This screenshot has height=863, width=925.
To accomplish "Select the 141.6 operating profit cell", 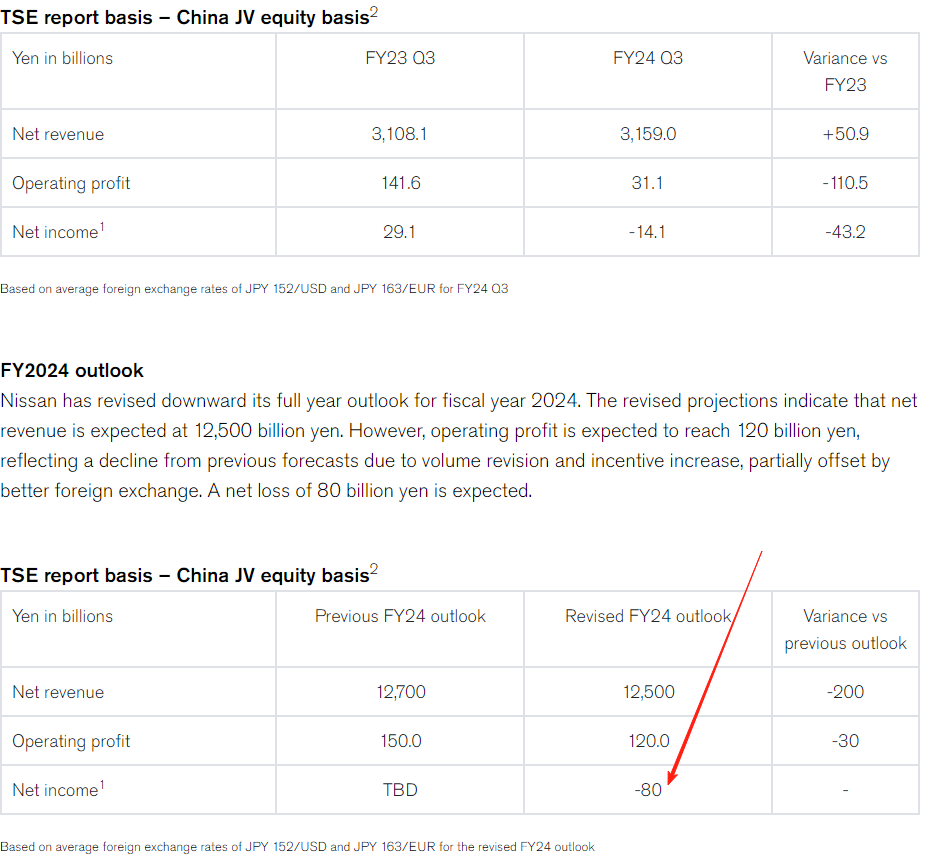I will (x=400, y=183).
